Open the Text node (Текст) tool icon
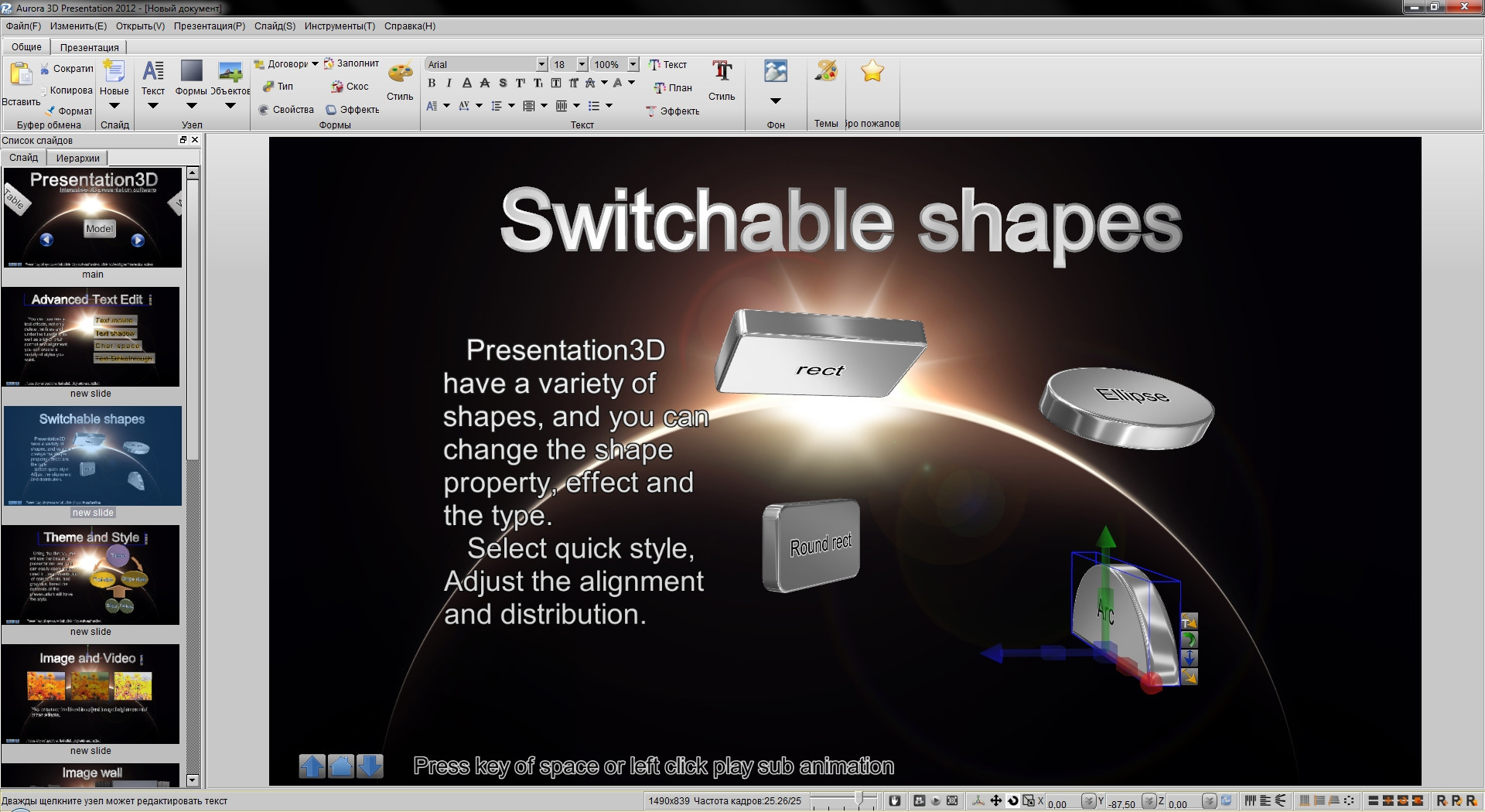This screenshot has height=812, width=1485. 153,71
